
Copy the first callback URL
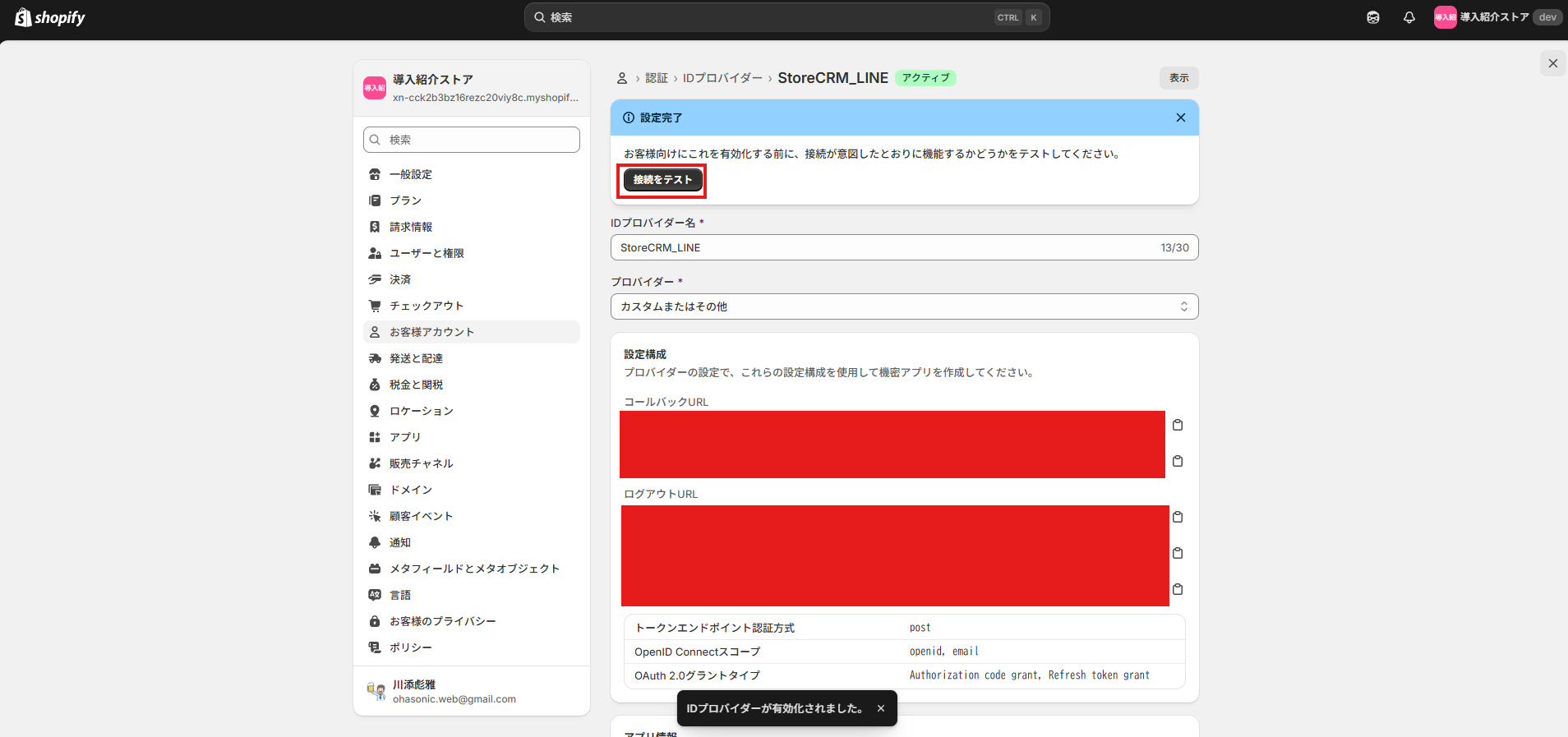point(1178,425)
